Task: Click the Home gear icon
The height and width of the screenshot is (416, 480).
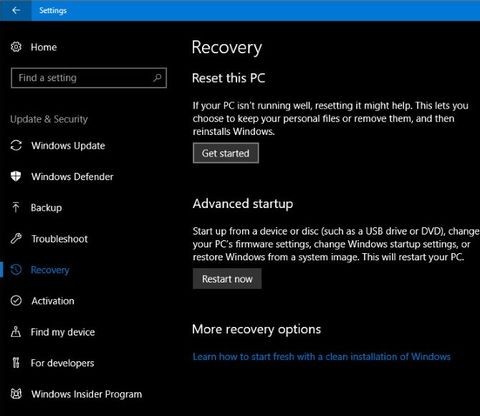Action: (16, 47)
